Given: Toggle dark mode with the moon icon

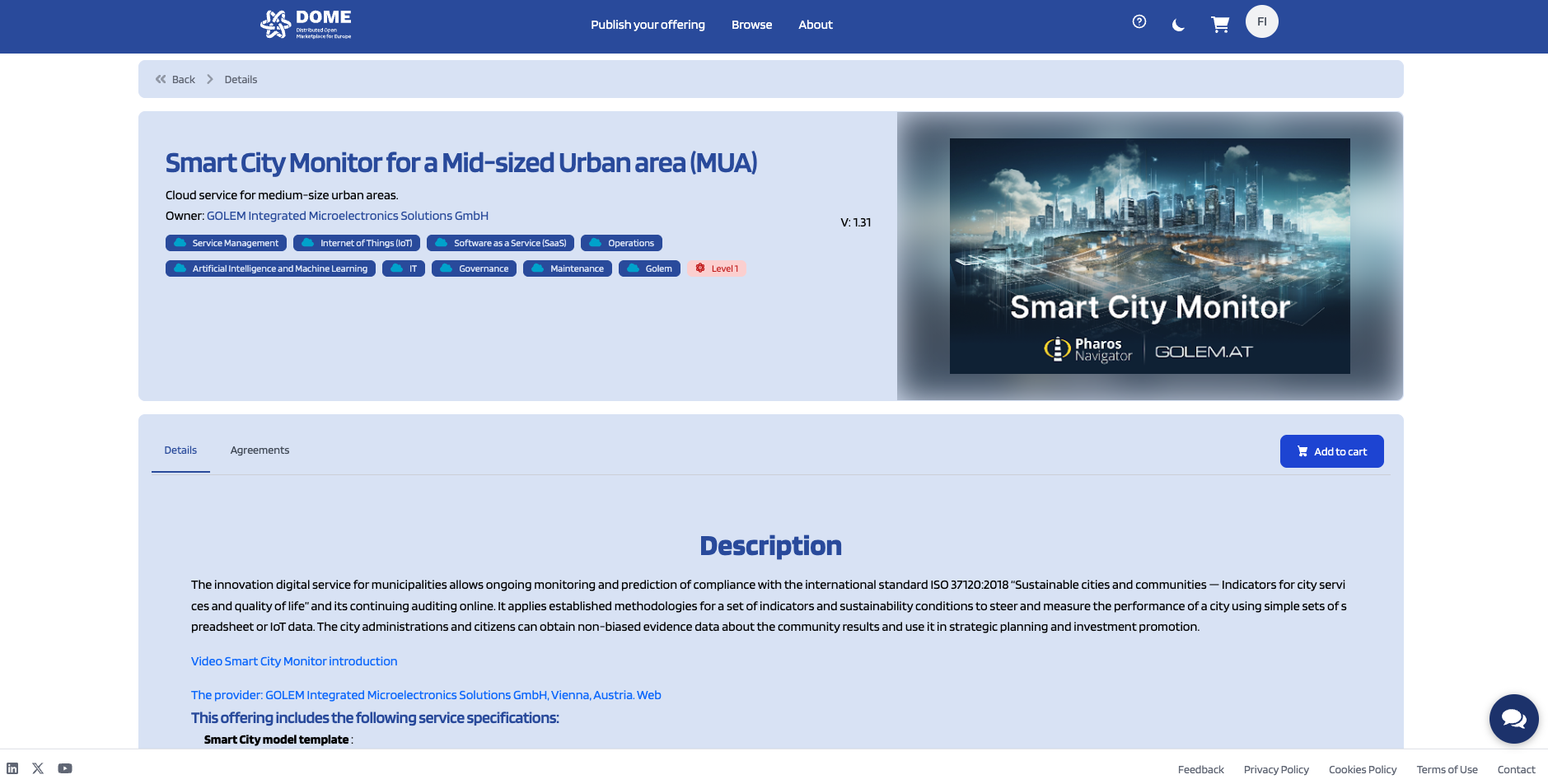Looking at the screenshot, I should 1178,26.
